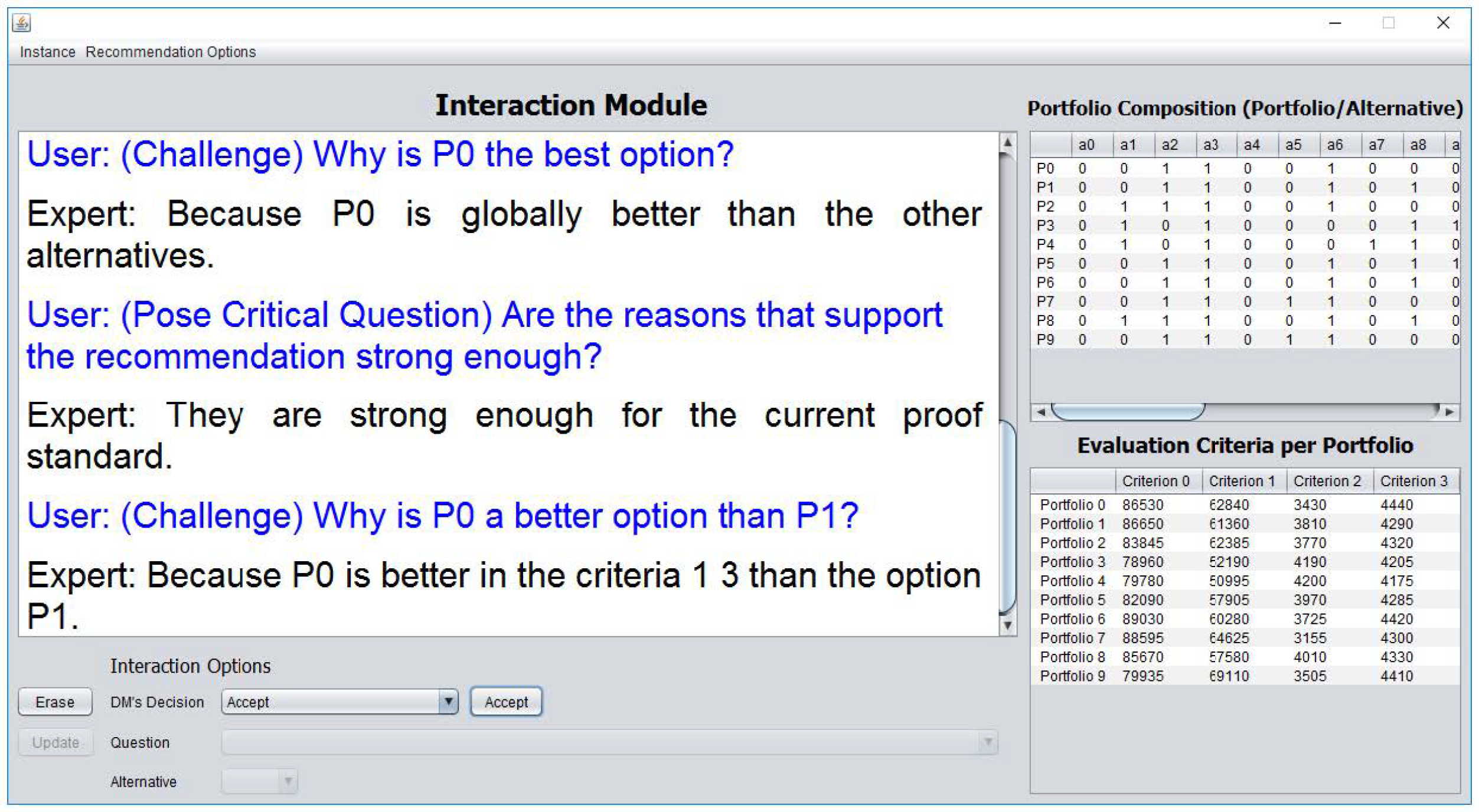1479x812 pixels.
Task: Click the portfolio table scroll left arrow
Action: pyautogui.click(x=1041, y=412)
